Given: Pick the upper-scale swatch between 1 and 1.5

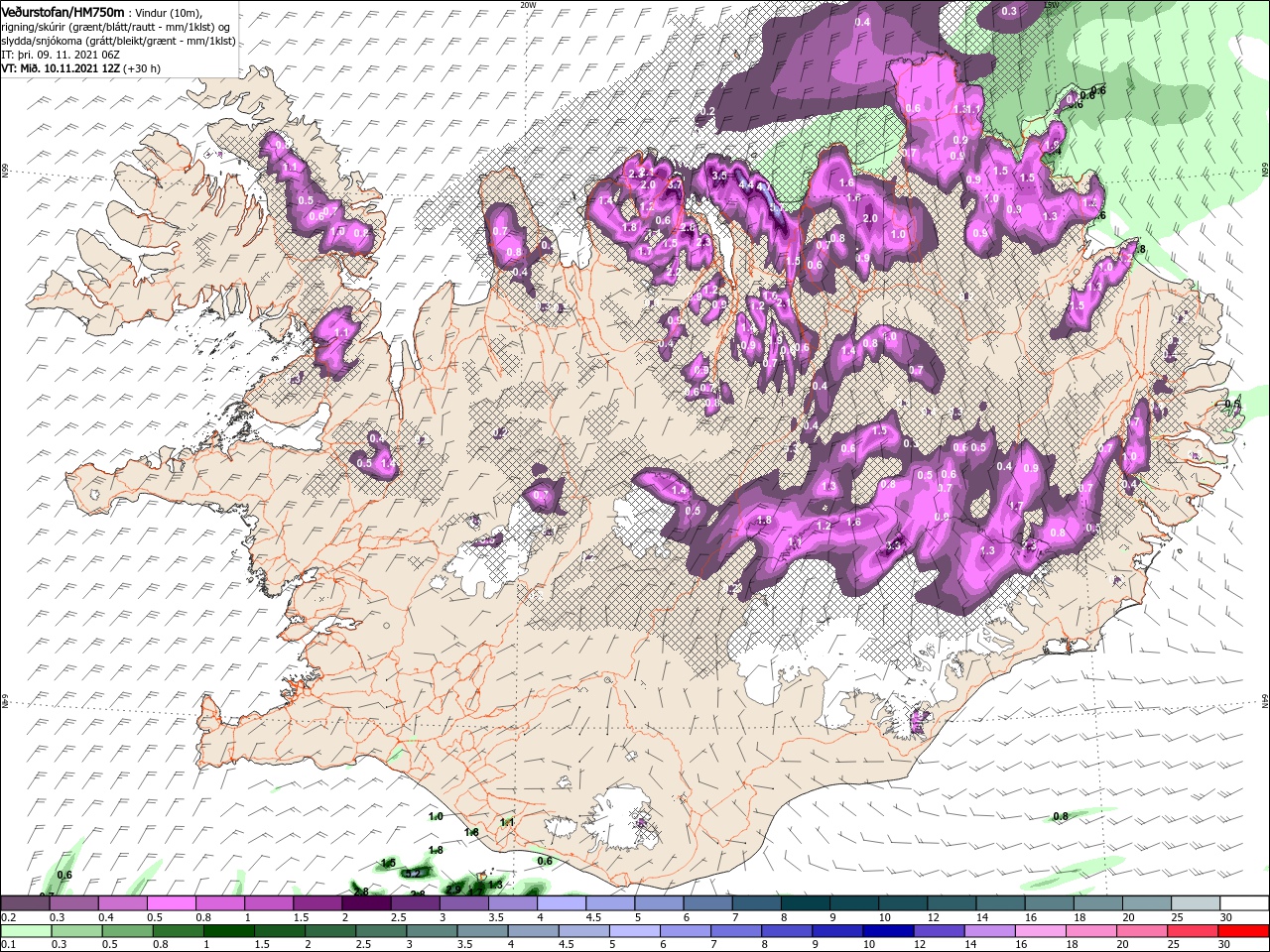Looking at the screenshot, I should [x=268, y=903].
